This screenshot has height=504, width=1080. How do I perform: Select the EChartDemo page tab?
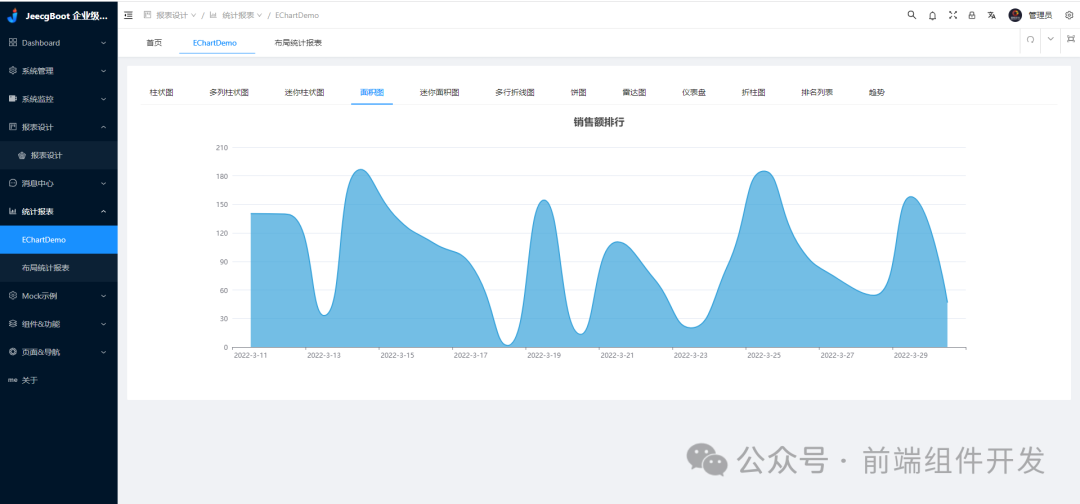[215, 43]
